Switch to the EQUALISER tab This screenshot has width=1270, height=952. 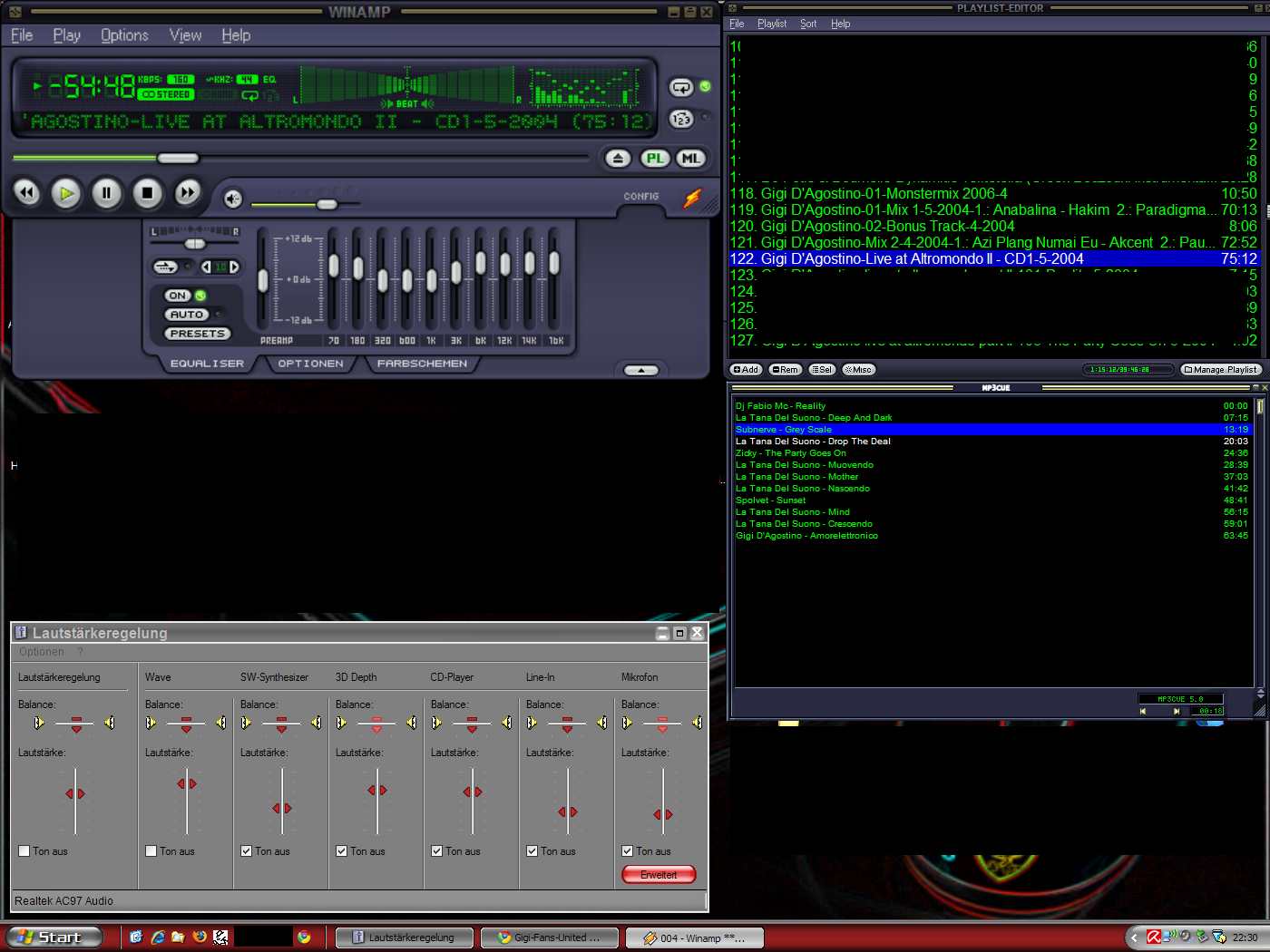point(207,364)
